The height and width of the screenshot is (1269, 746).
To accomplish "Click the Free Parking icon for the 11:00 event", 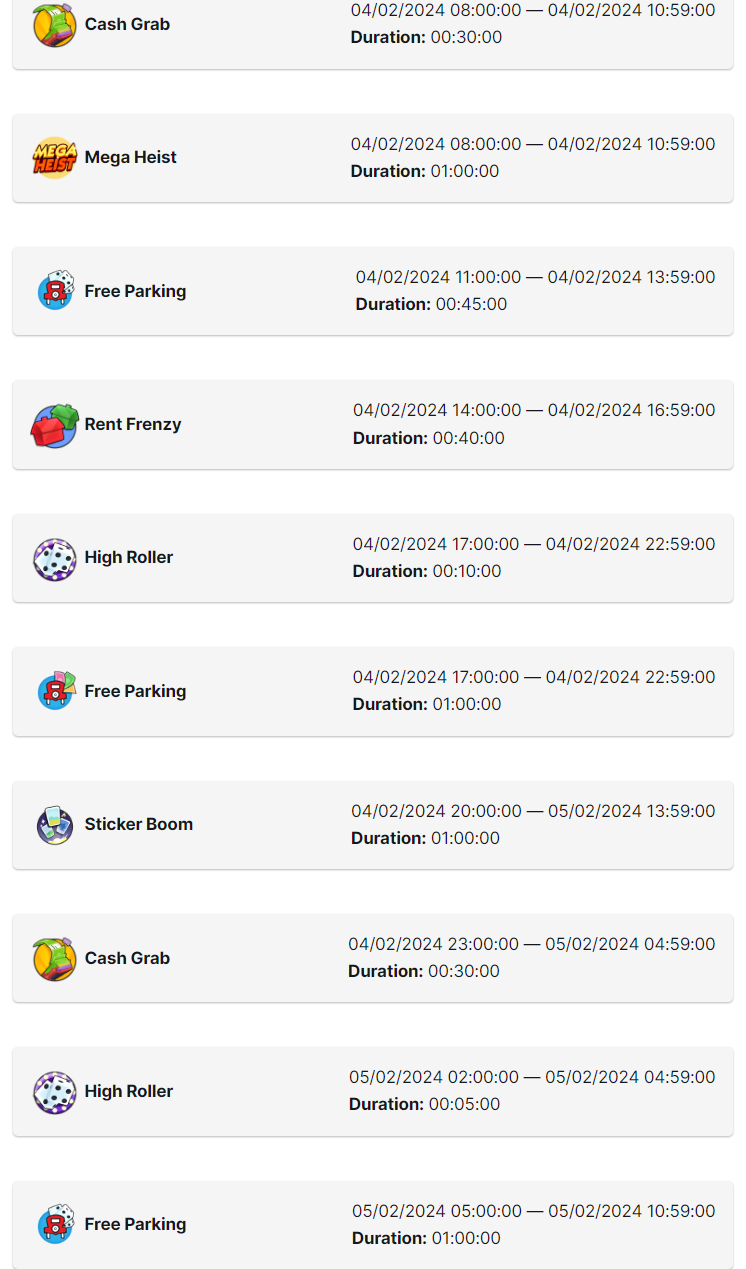I will [56, 291].
